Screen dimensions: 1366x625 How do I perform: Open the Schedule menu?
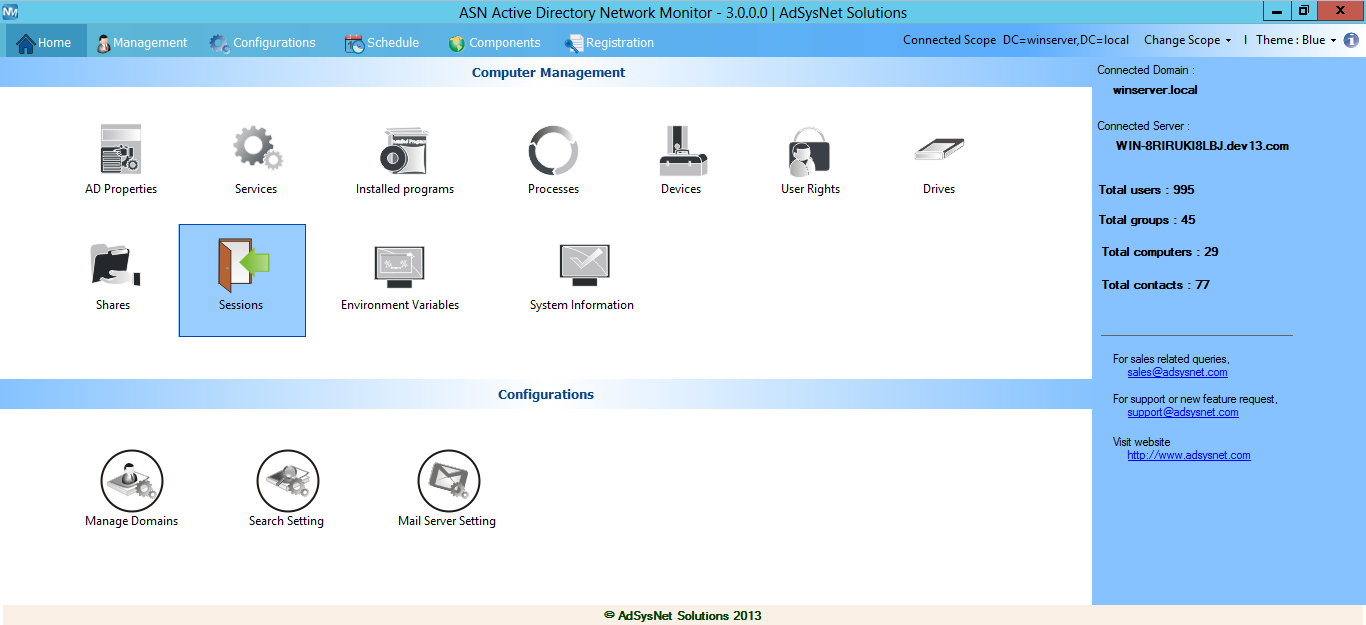pyautogui.click(x=382, y=43)
